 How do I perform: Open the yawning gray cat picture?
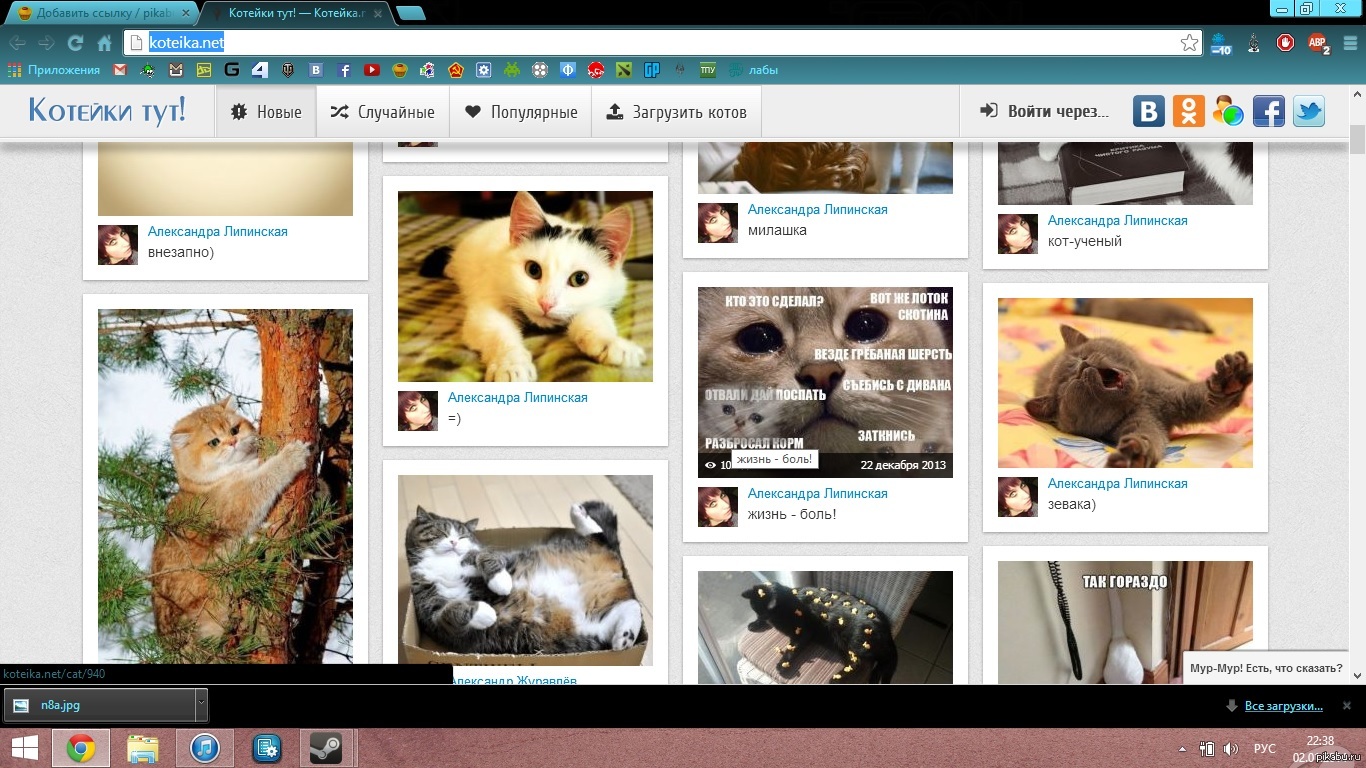pos(1125,383)
